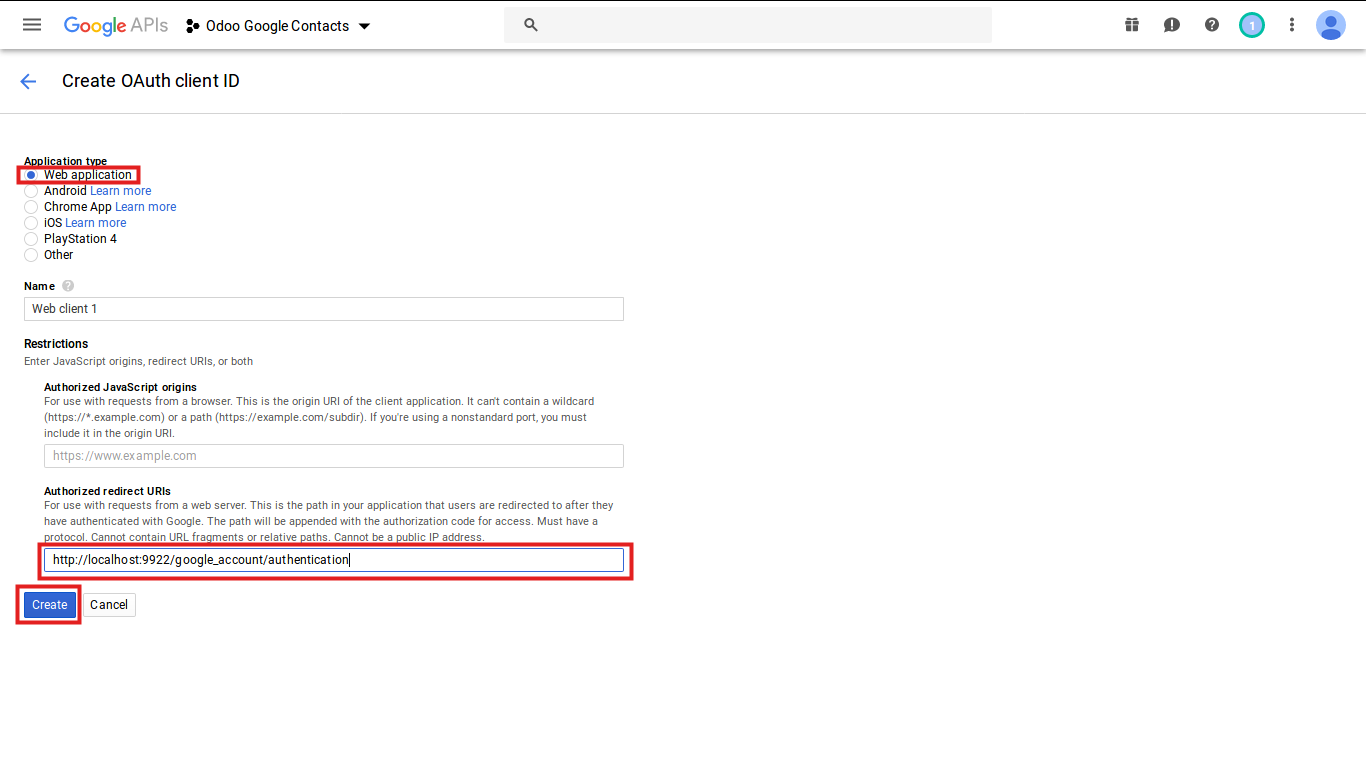Open Learn more link beside iOS

pos(96,223)
